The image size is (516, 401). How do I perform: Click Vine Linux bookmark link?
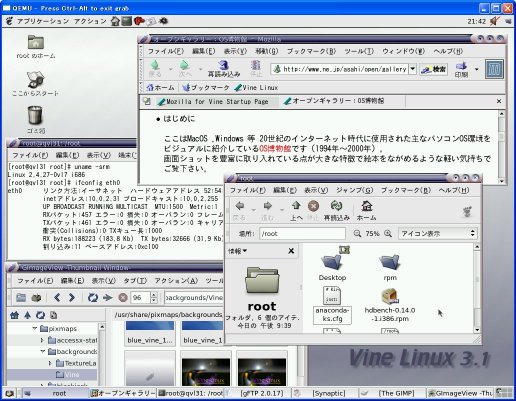coord(256,88)
